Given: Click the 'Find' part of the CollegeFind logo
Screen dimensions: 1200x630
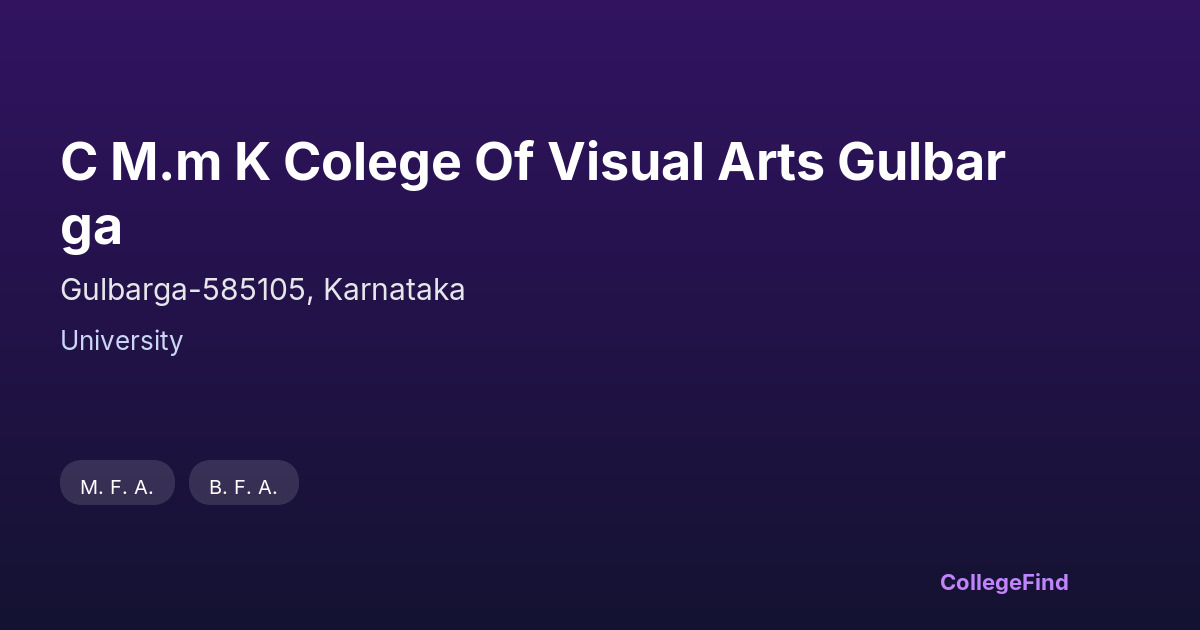Looking at the screenshot, I should tap(1045, 582).
